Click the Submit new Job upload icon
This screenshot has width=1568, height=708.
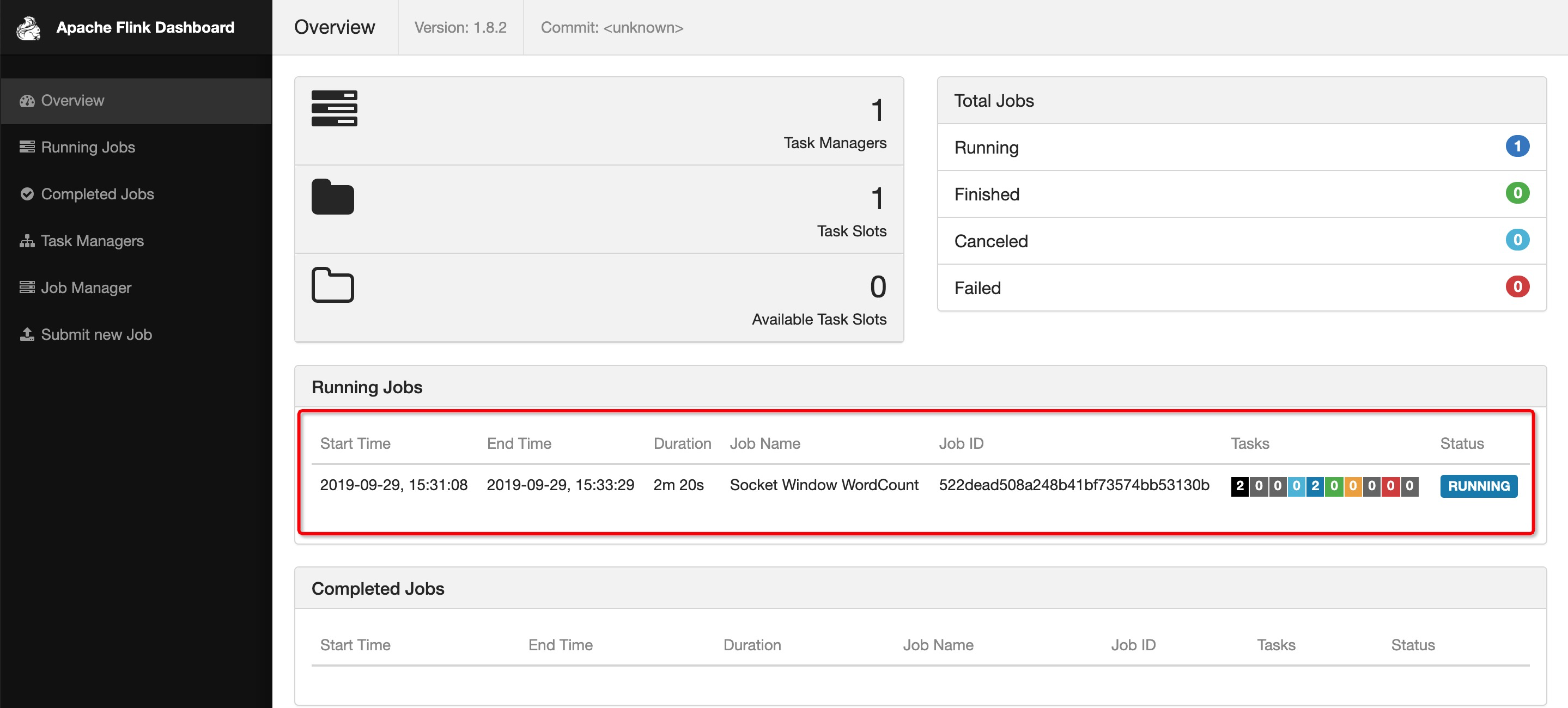[27, 334]
